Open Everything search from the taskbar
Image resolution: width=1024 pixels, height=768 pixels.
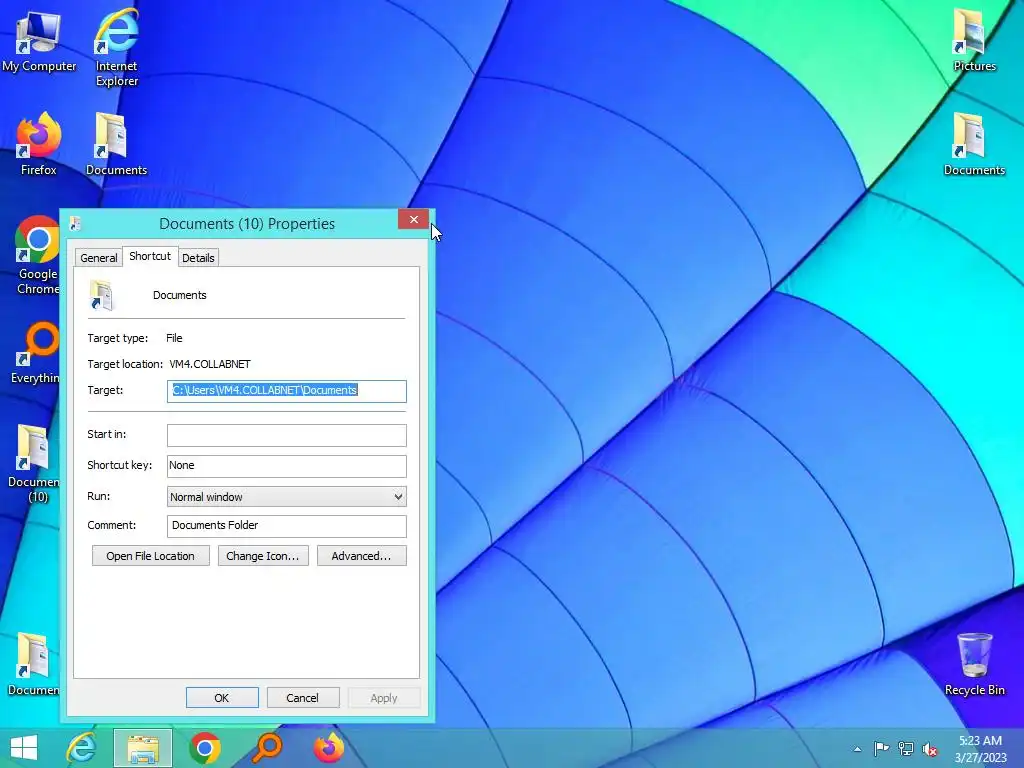click(x=266, y=748)
